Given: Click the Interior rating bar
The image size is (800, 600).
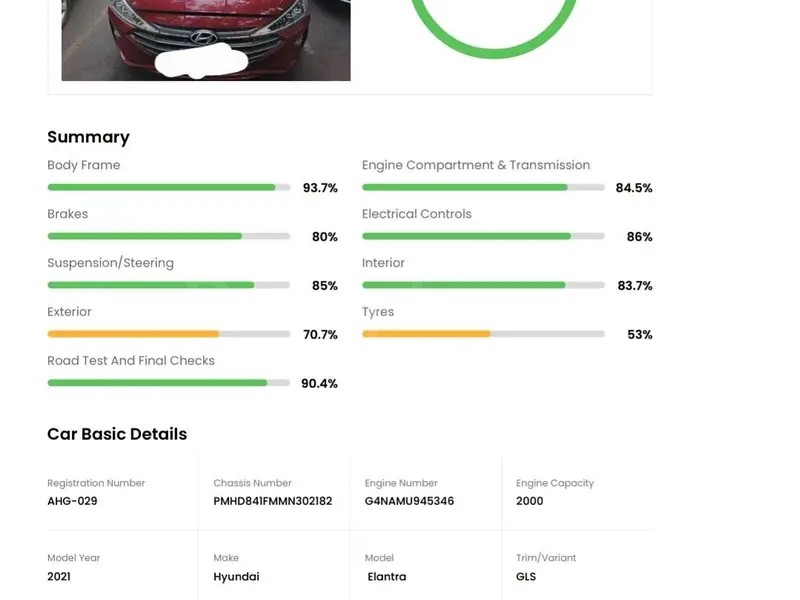Looking at the screenshot, I should [483, 285].
